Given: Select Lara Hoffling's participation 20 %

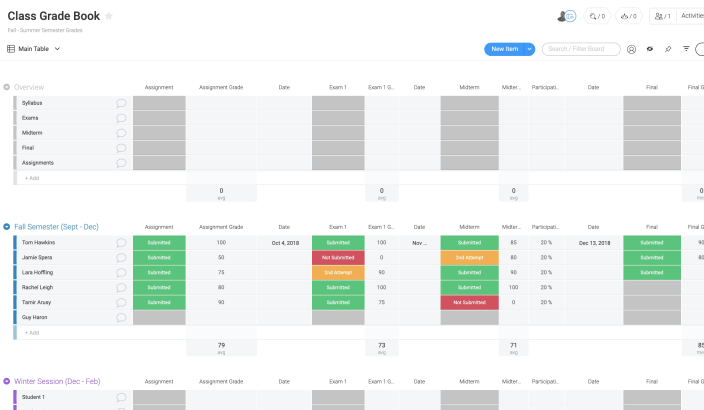Looking at the screenshot, I should (x=546, y=273).
